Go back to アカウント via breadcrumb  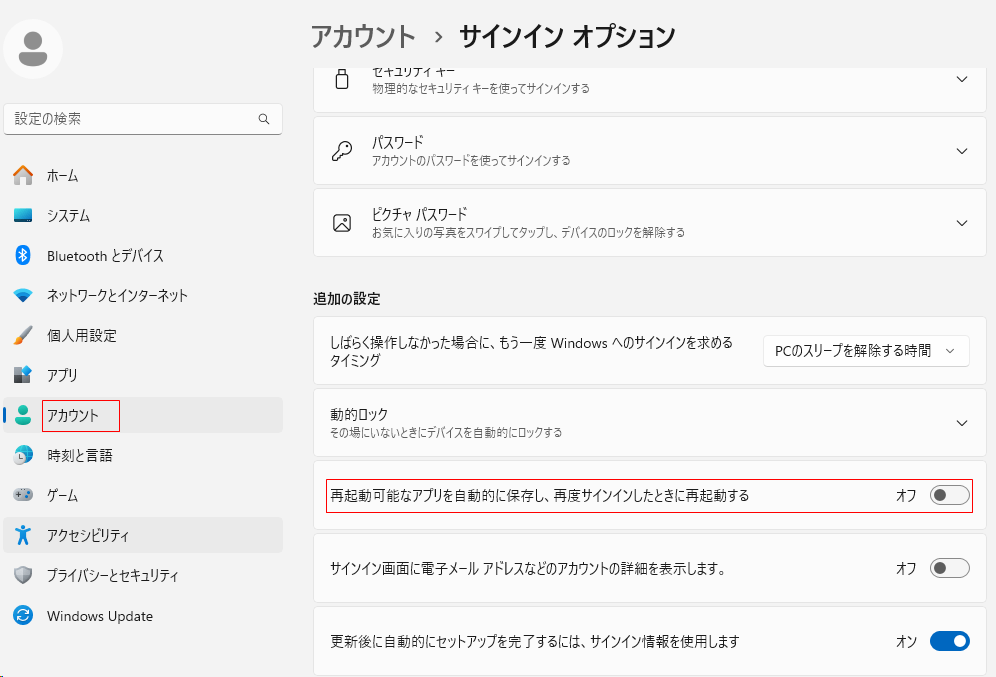click(363, 37)
